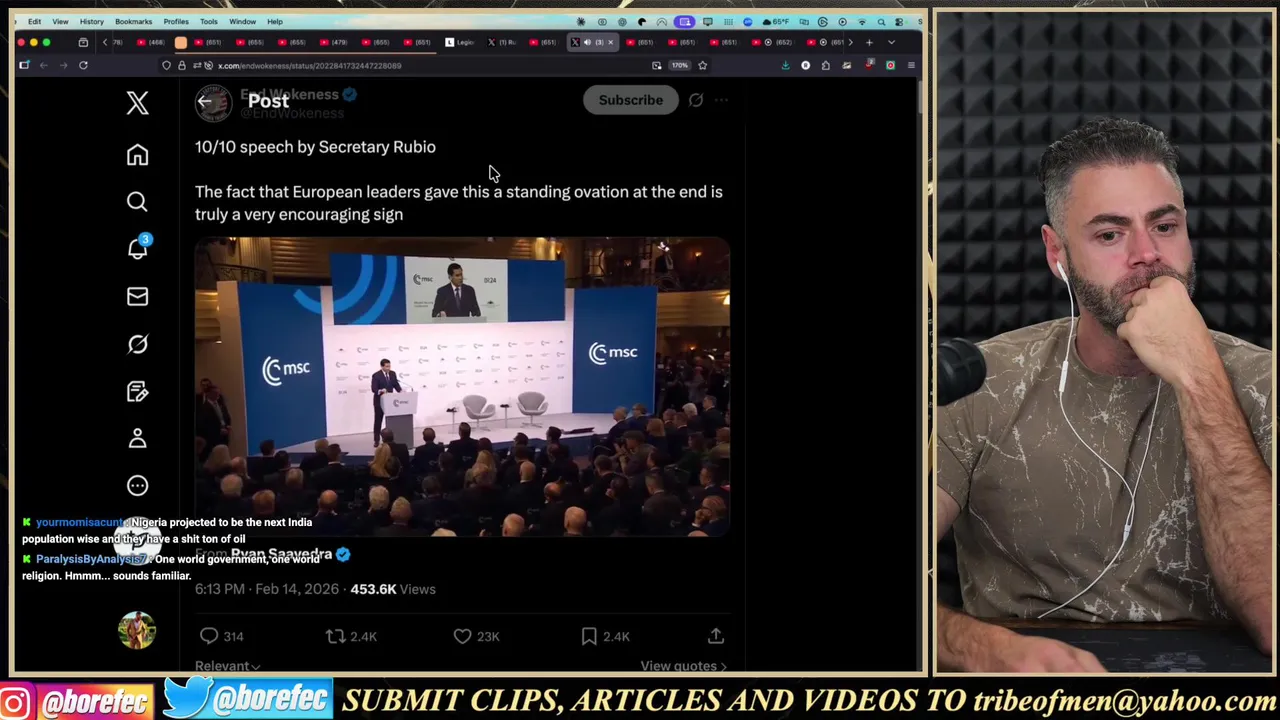Screen dimensions: 1280x720
Task: Open the shield tracking protection icon
Action: pos(166,65)
